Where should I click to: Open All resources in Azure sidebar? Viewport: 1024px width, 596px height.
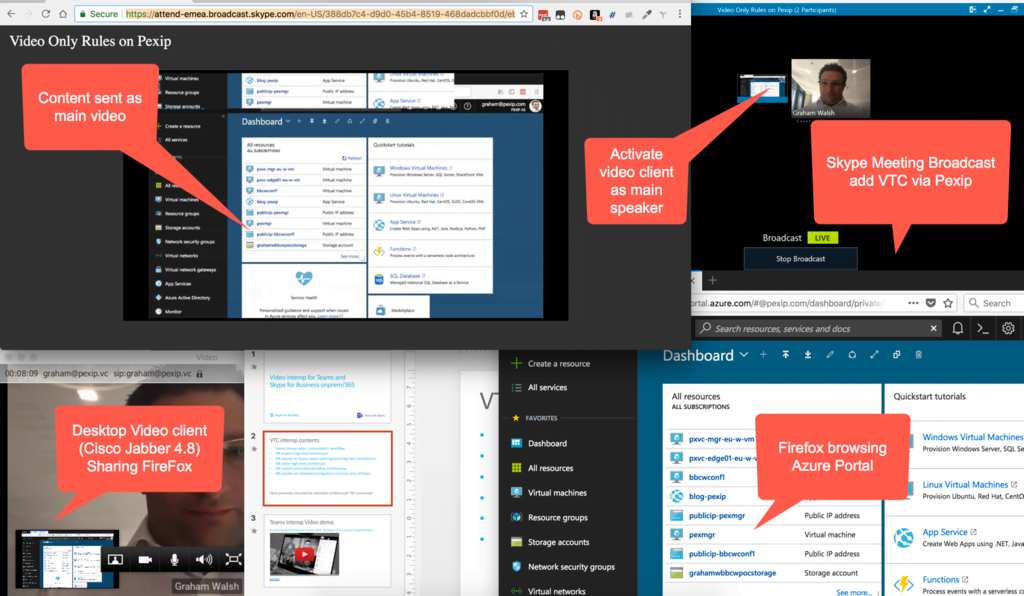(542, 468)
